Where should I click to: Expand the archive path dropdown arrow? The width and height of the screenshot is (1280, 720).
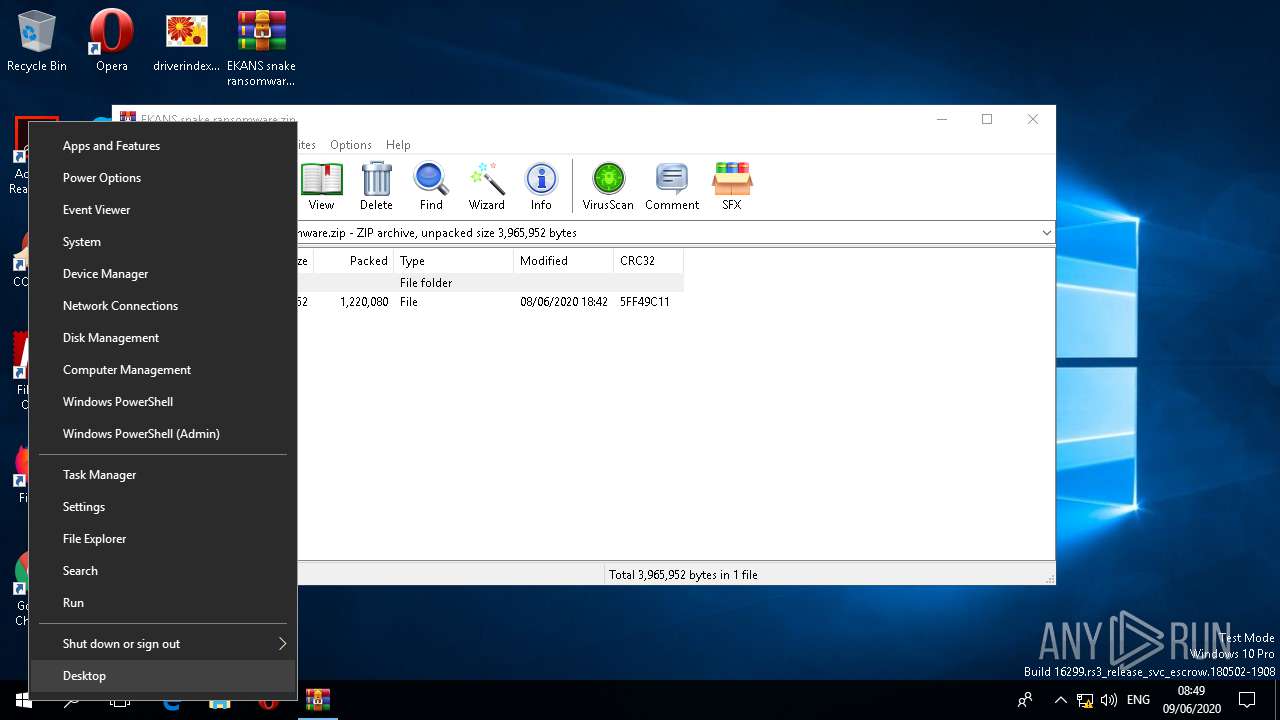(x=1046, y=233)
